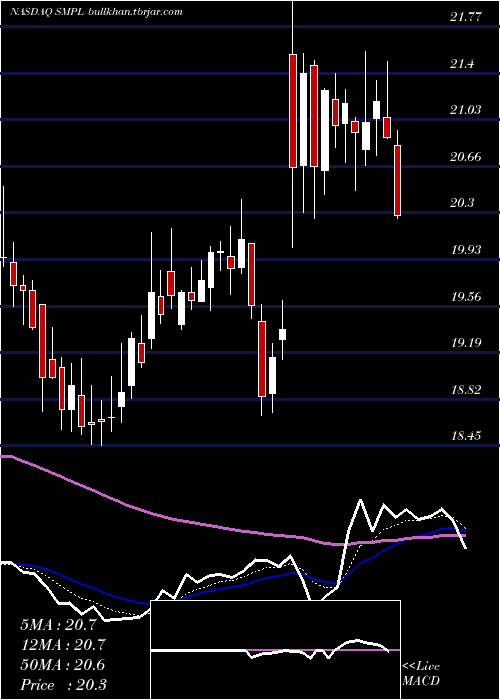Click the last red candle closing near 20.3
This screenshot has height=700, width=500.
397,180
